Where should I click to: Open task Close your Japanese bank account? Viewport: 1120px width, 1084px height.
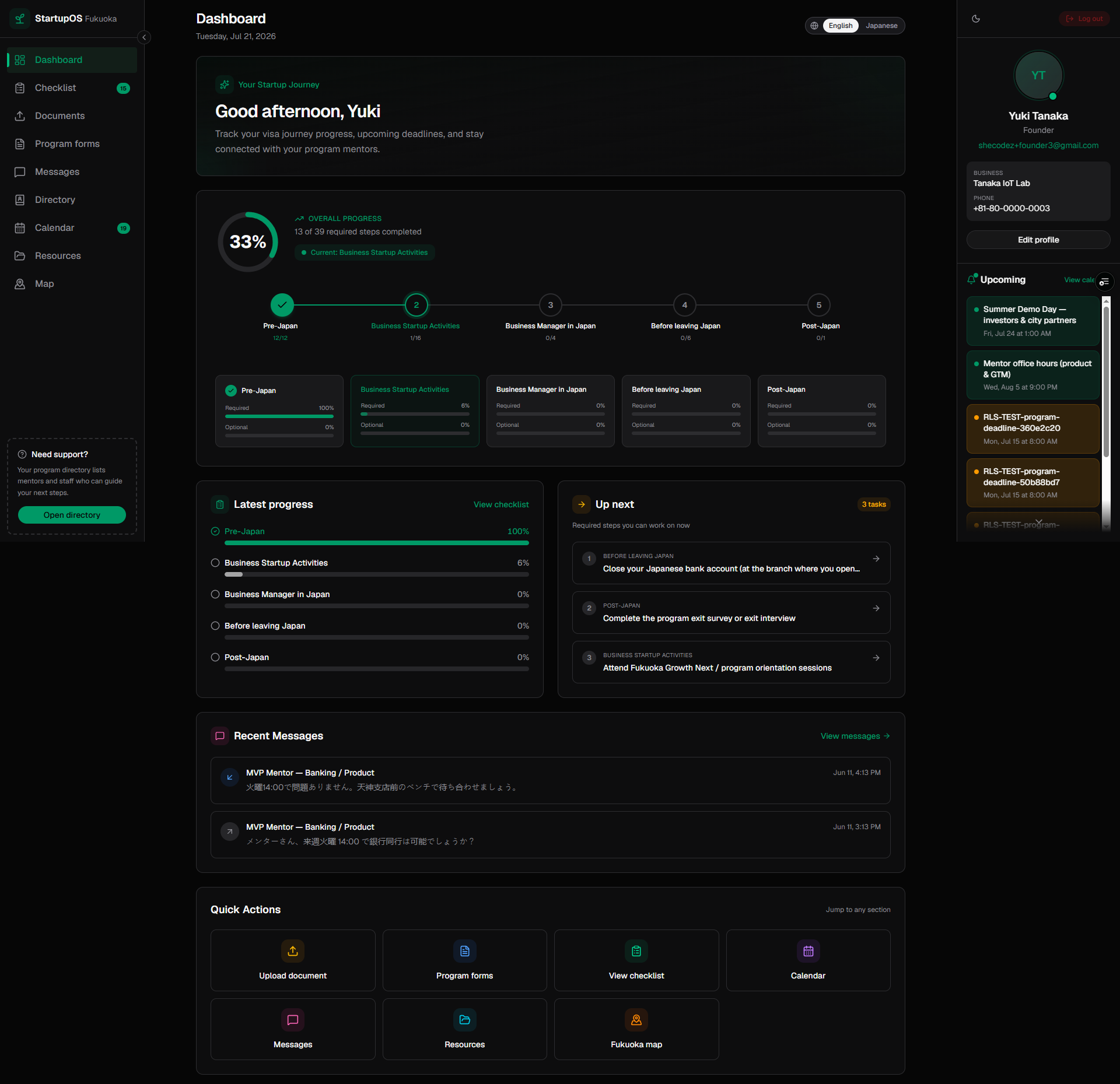[731, 563]
